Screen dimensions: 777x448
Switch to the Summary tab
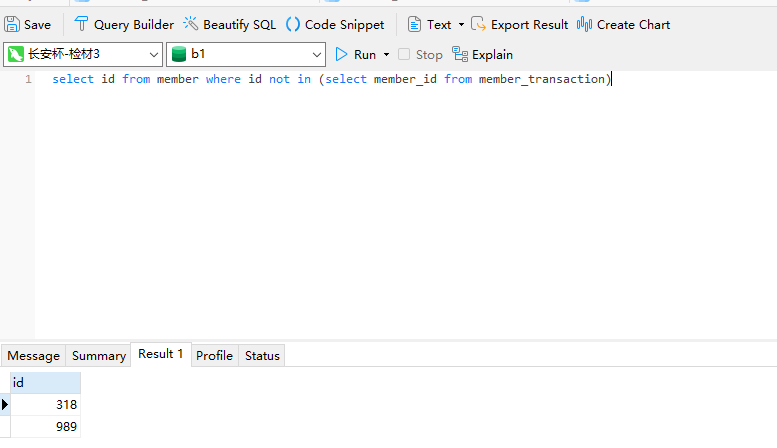tap(99, 355)
